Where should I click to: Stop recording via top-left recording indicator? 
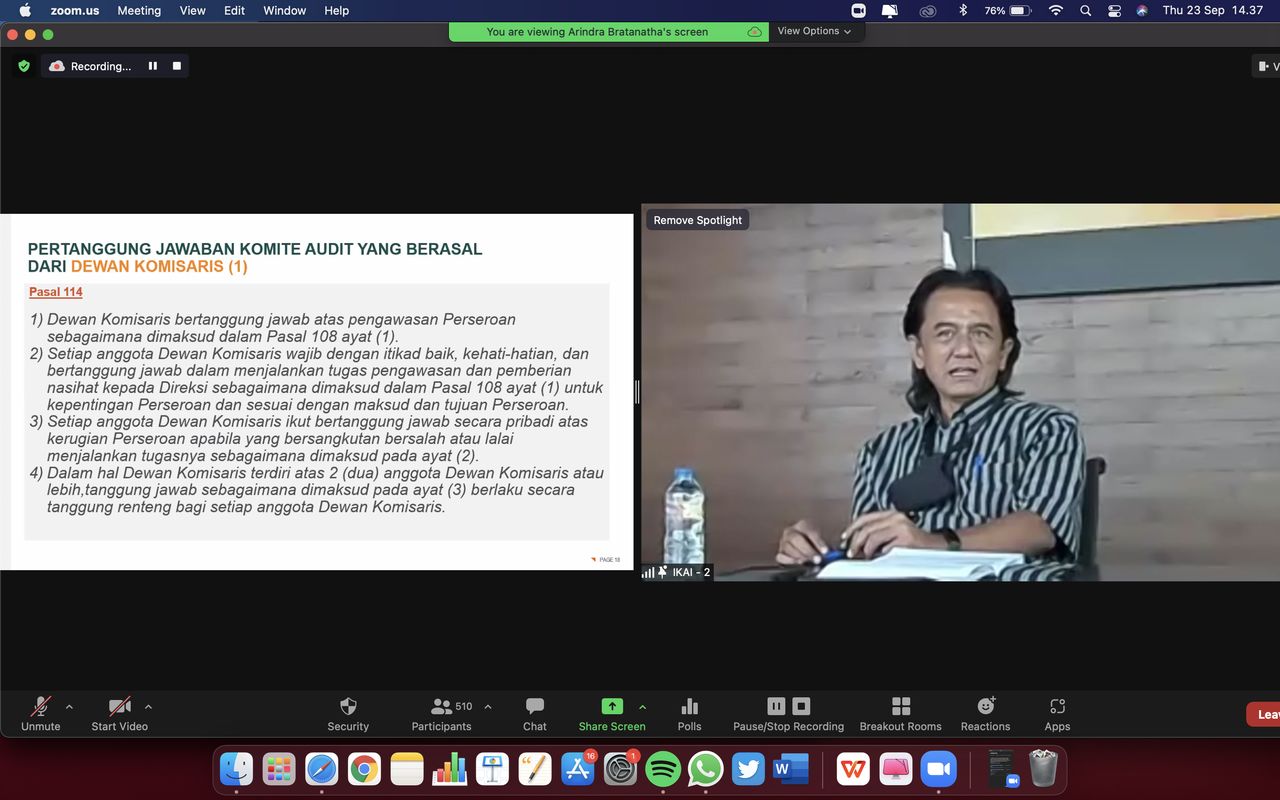pos(177,66)
